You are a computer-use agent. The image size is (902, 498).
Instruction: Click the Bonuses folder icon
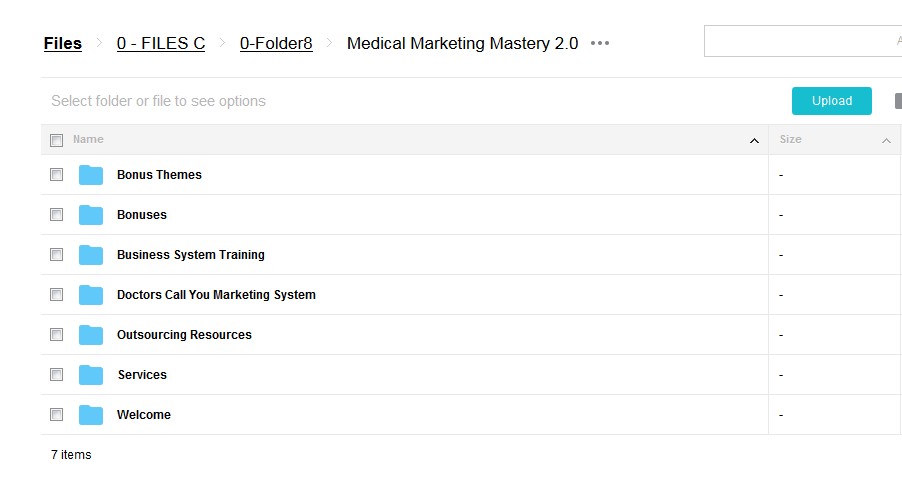click(x=91, y=214)
